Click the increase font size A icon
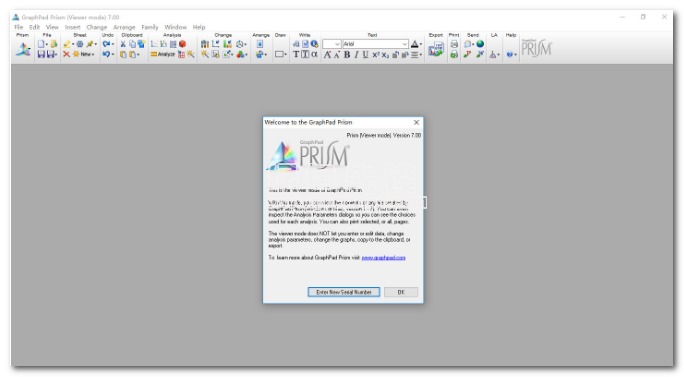The height and width of the screenshot is (377, 684). [327, 55]
